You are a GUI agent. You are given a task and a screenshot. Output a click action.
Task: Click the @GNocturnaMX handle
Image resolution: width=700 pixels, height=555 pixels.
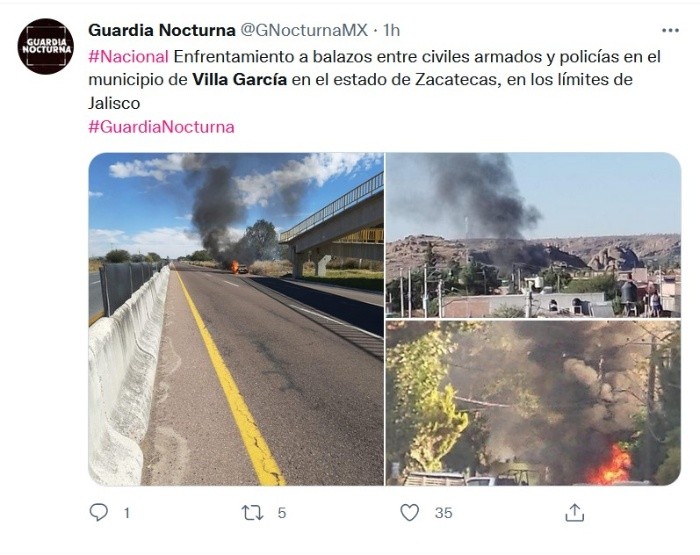click(x=304, y=30)
